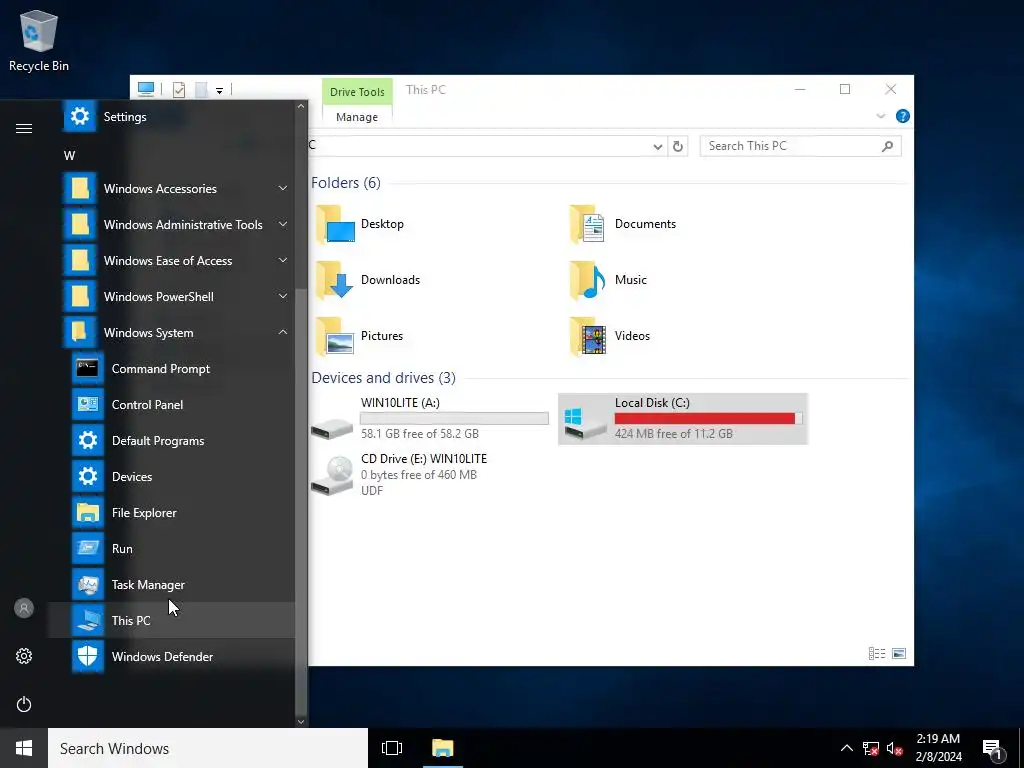Viewport: 1024px width, 768px height.
Task: Select File Explorer taskbar icon
Action: [x=443, y=748]
